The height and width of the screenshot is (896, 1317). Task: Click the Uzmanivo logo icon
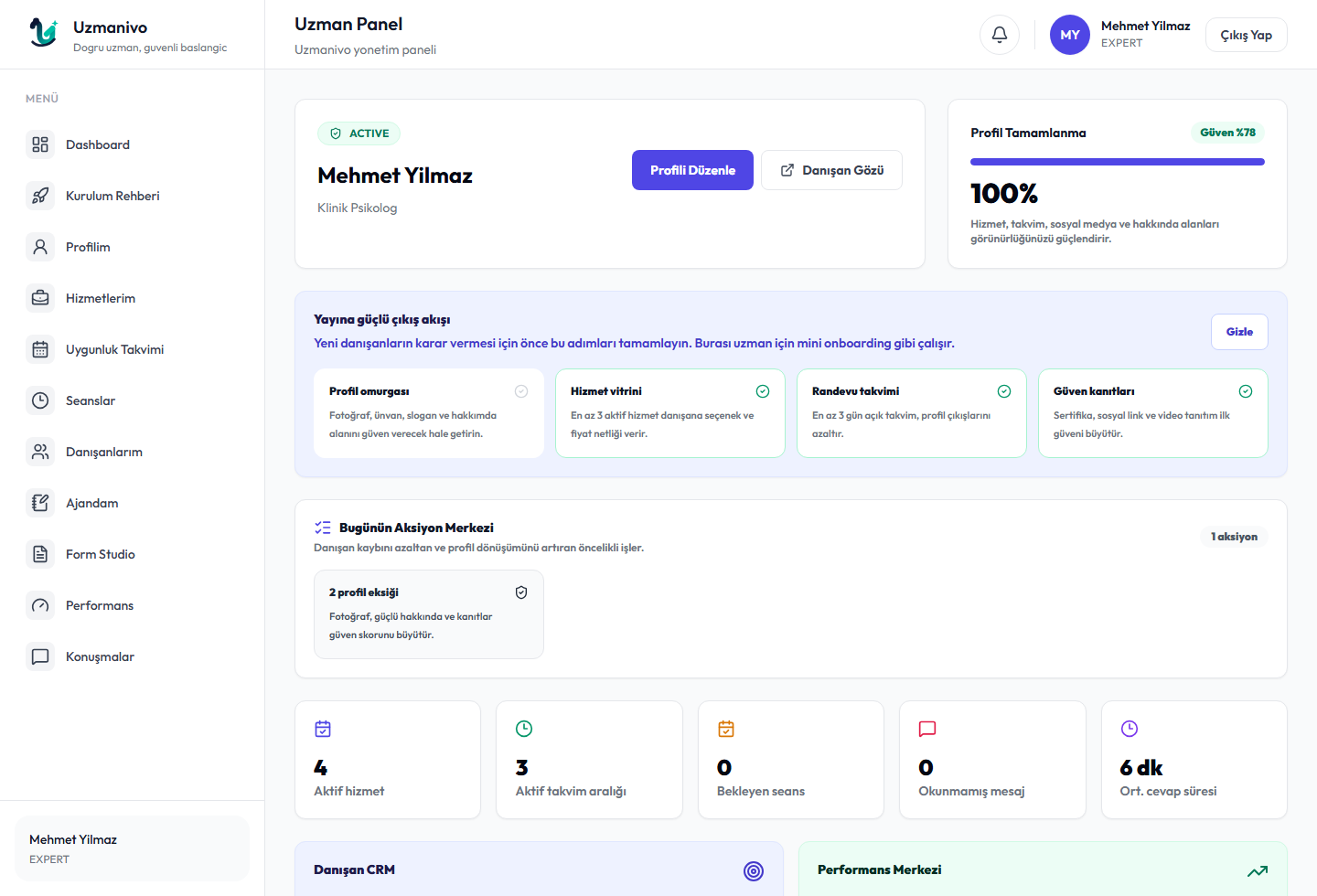pyautogui.click(x=43, y=34)
